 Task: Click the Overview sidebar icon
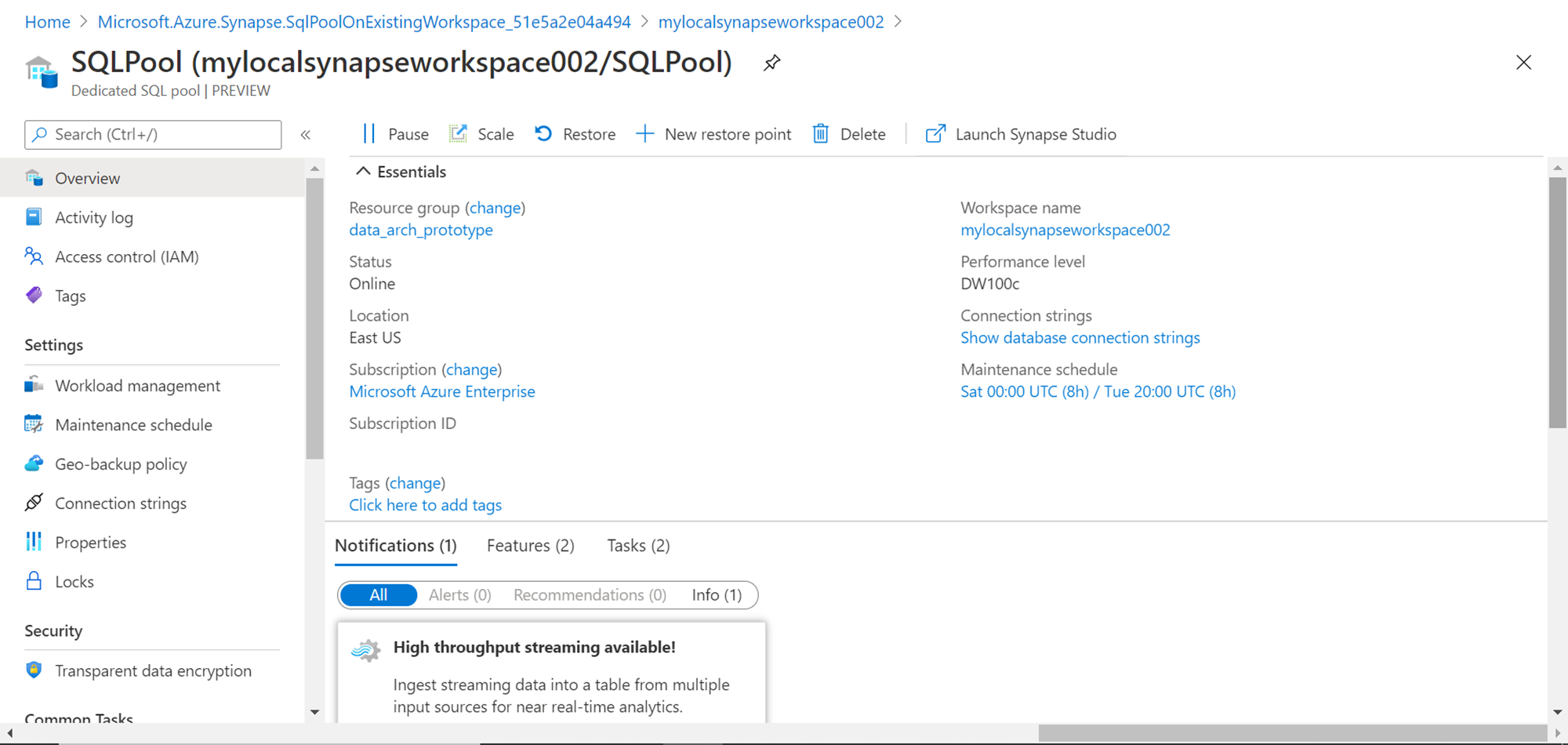(34, 178)
